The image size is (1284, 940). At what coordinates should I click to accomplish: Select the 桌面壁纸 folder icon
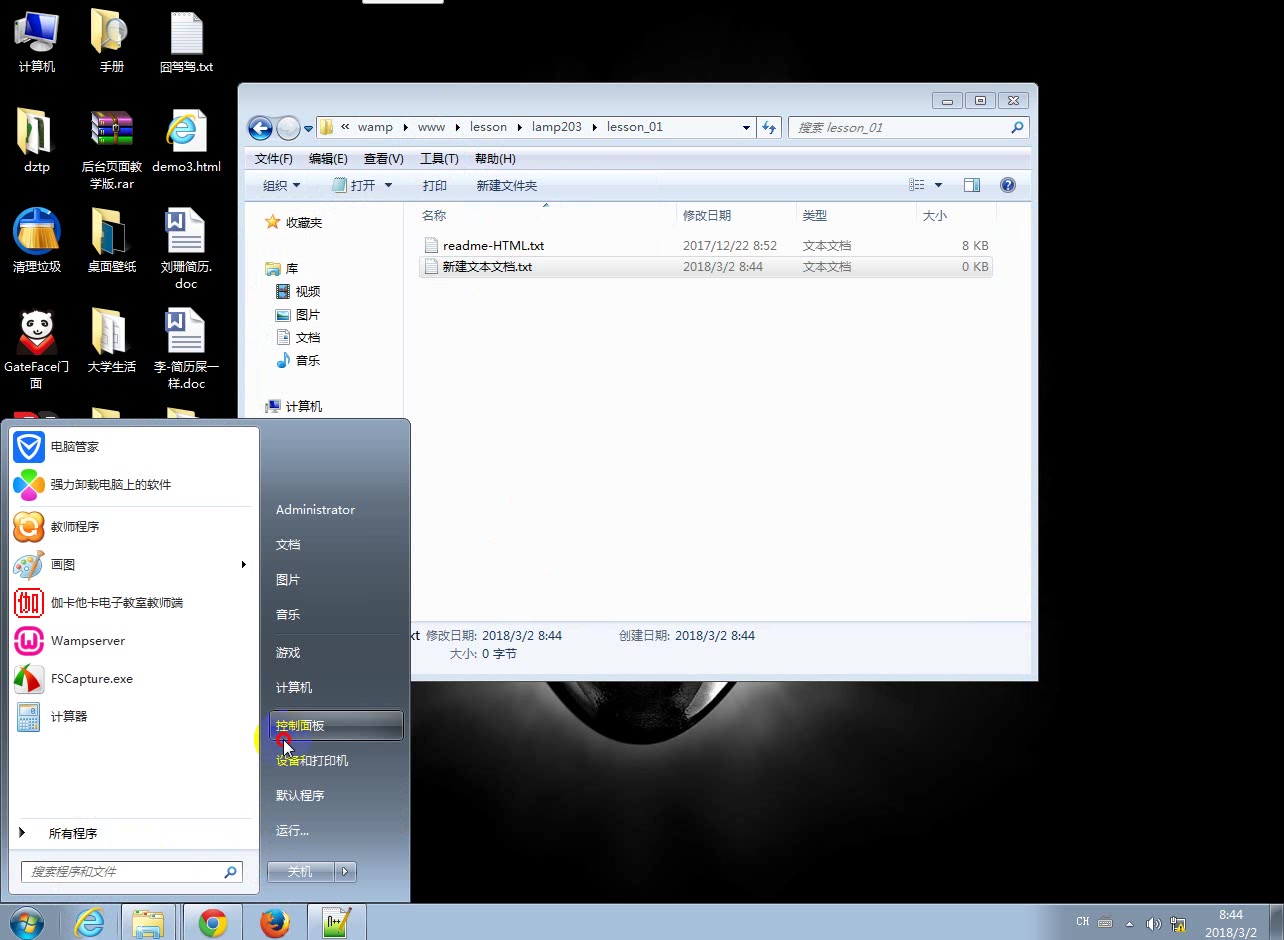click(111, 240)
